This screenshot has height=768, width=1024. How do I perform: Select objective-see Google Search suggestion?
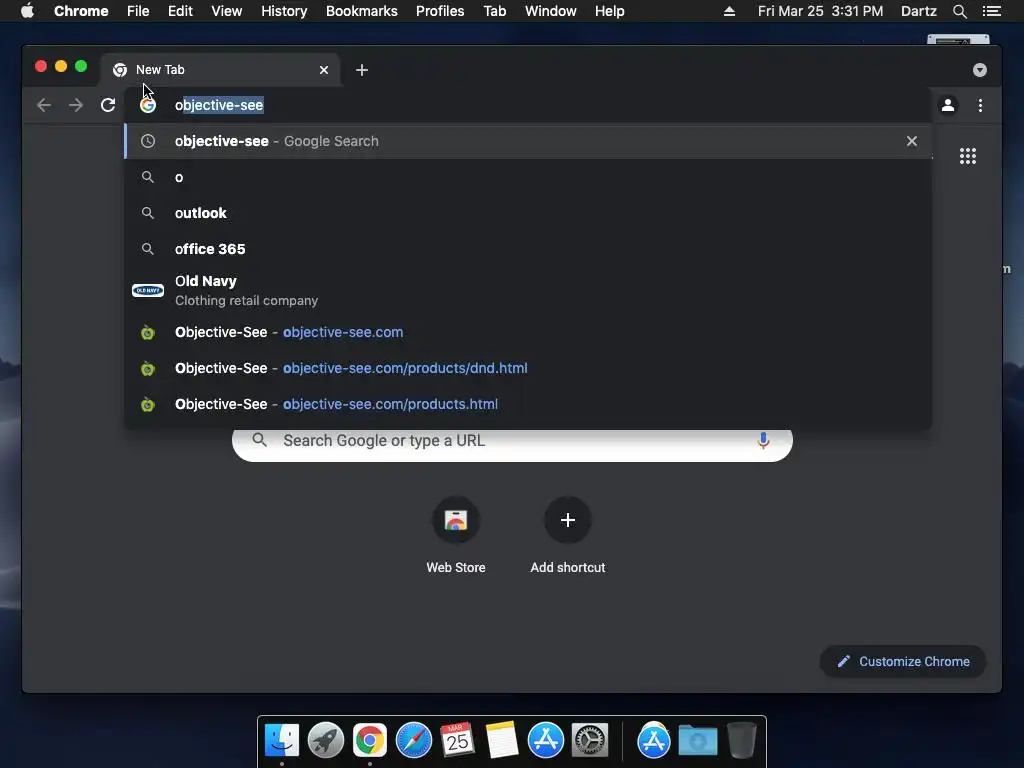point(528,141)
